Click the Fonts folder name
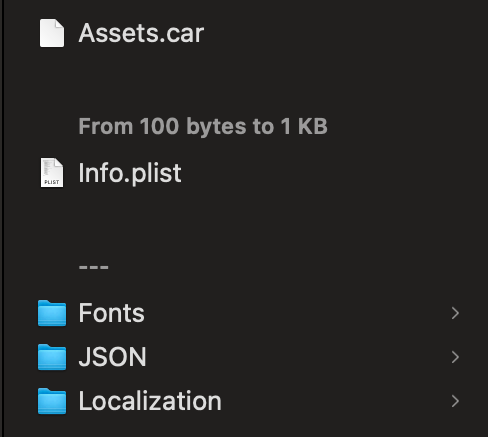This screenshot has height=437, width=488. (x=111, y=313)
